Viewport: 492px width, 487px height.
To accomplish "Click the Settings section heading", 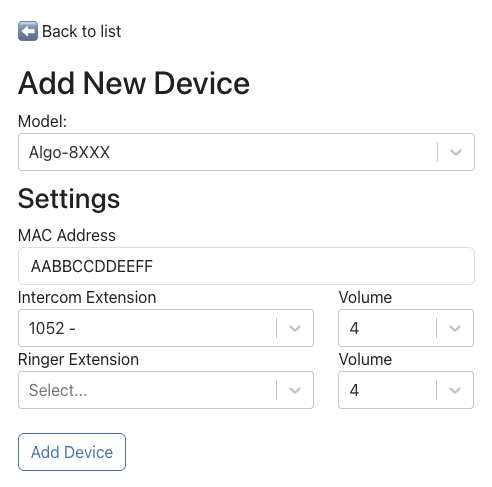I will point(69,199).
